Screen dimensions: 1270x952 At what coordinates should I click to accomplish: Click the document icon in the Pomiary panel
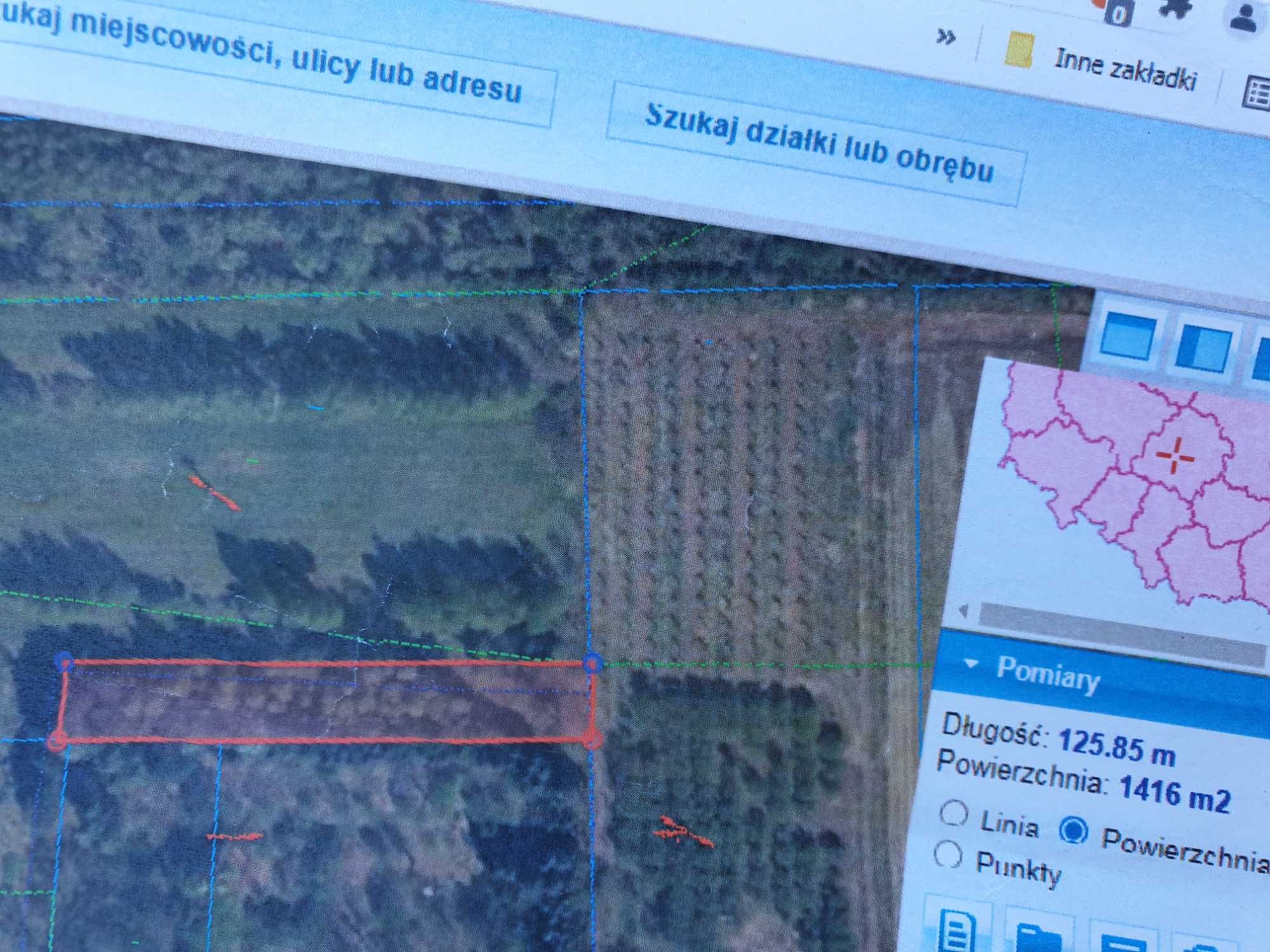pos(957,930)
